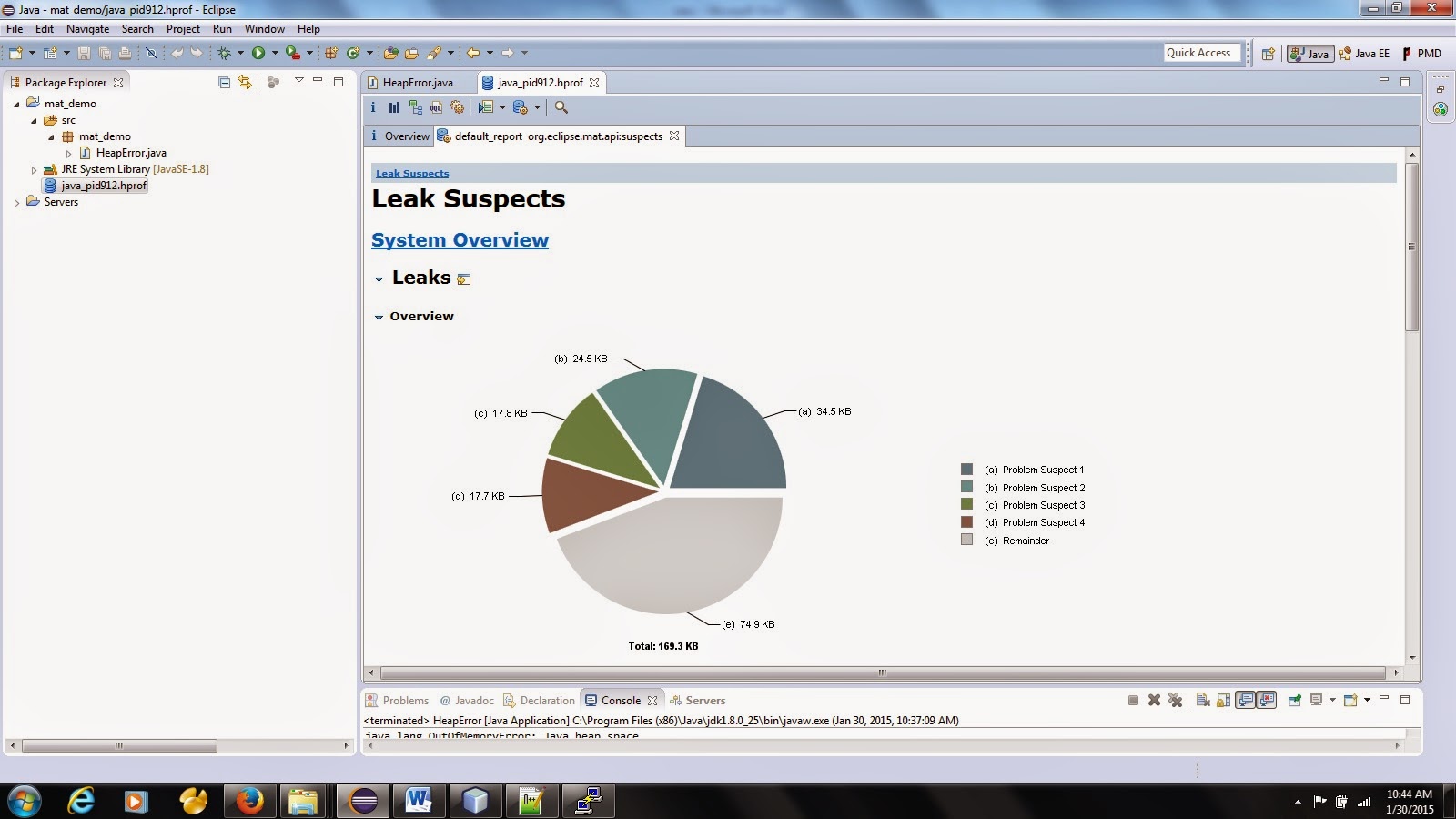Image resolution: width=1456 pixels, height=819 pixels.
Task: Toggle show console on standard error
Action: coord(1267,701)
